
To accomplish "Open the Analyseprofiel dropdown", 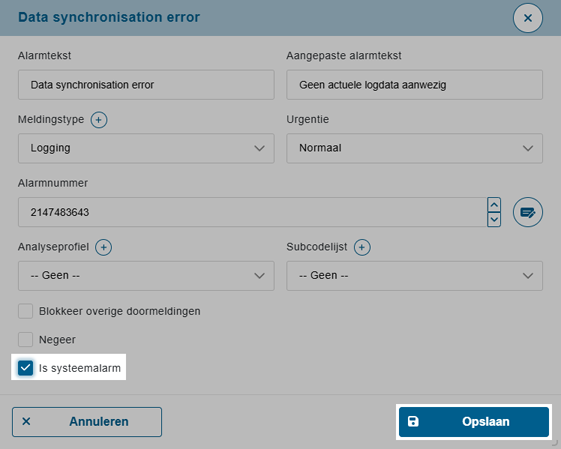I will tap(146, 276).
